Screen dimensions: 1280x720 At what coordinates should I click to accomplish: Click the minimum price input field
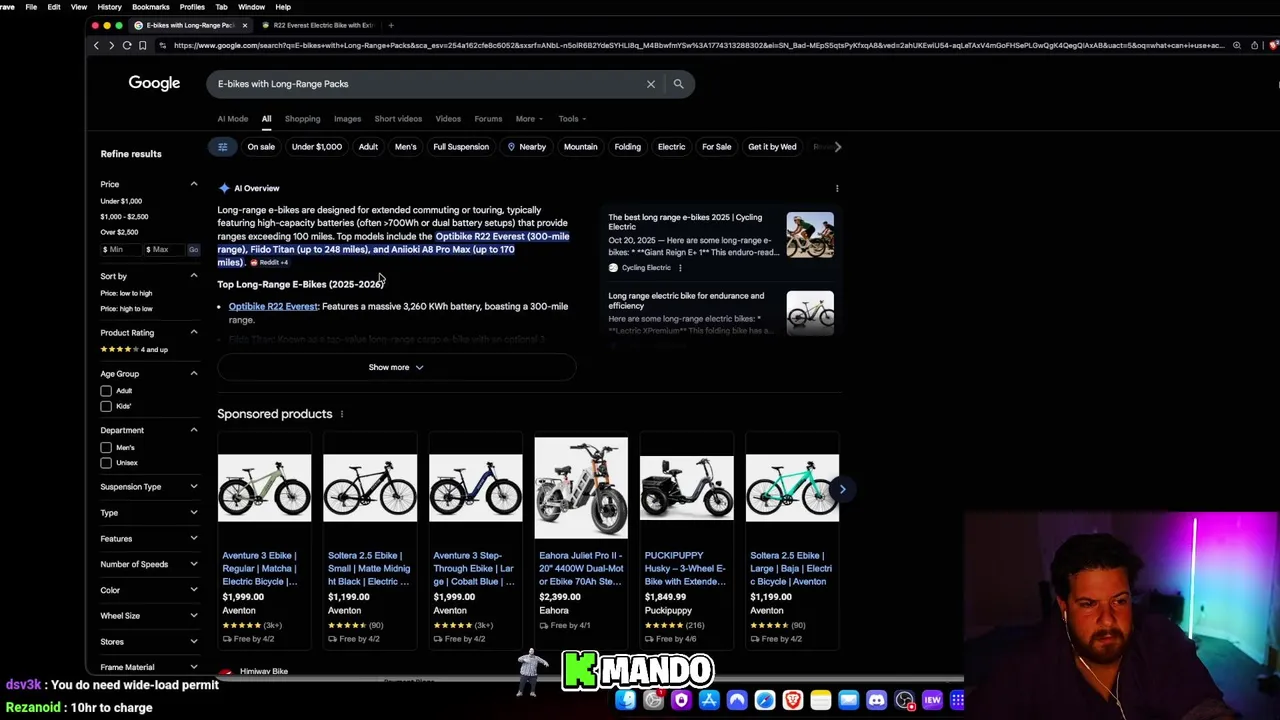(120, 249)
